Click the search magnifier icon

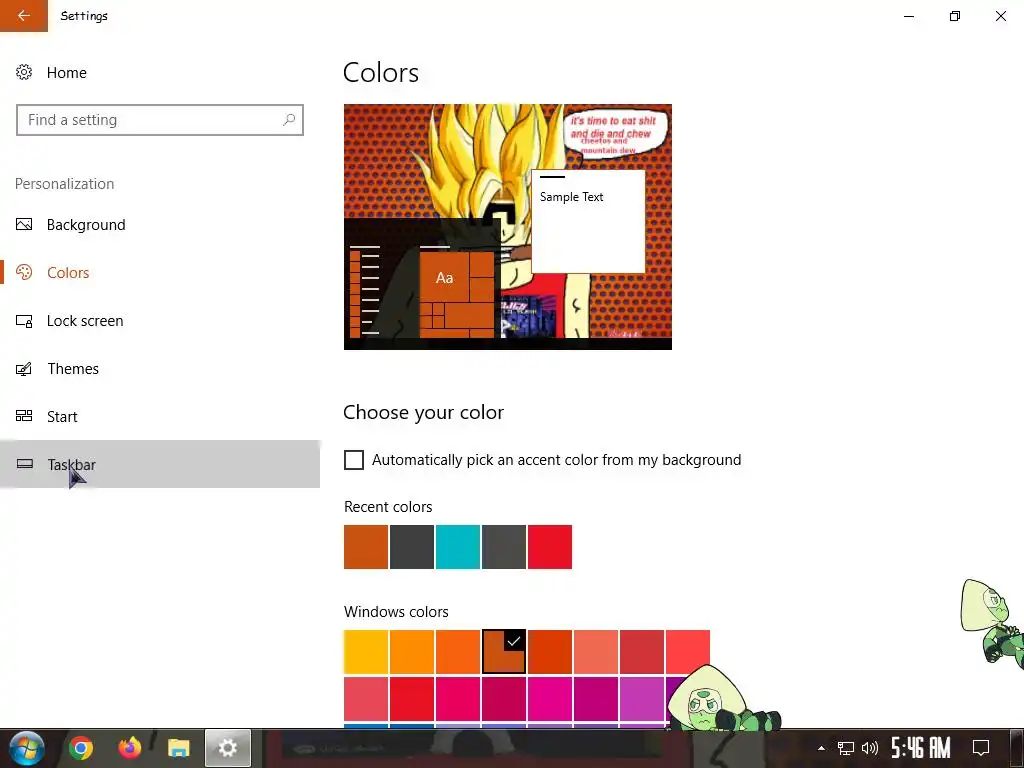[x=289, y=120]
